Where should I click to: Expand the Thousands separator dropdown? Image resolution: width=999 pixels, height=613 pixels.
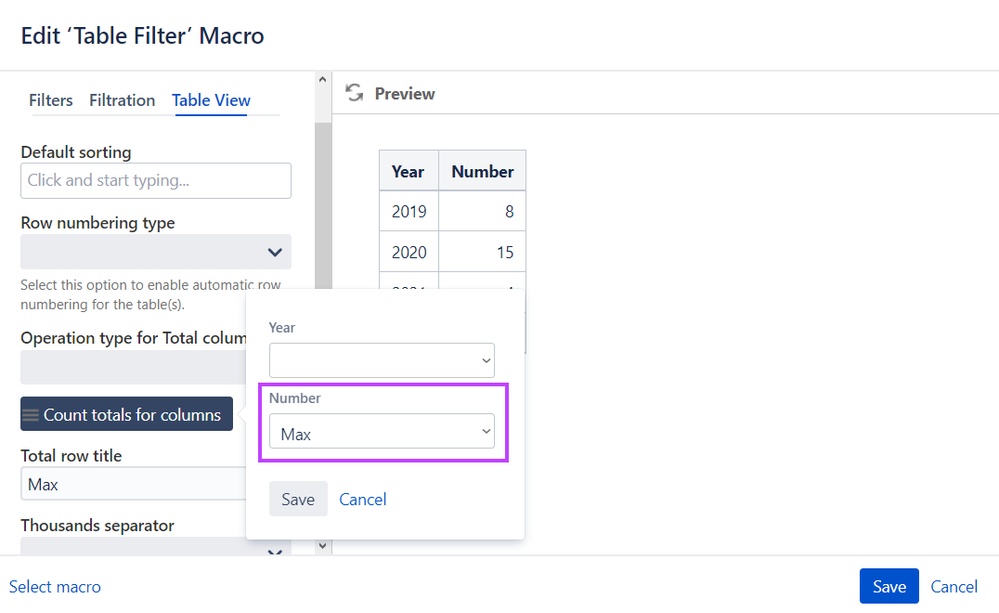155,546
